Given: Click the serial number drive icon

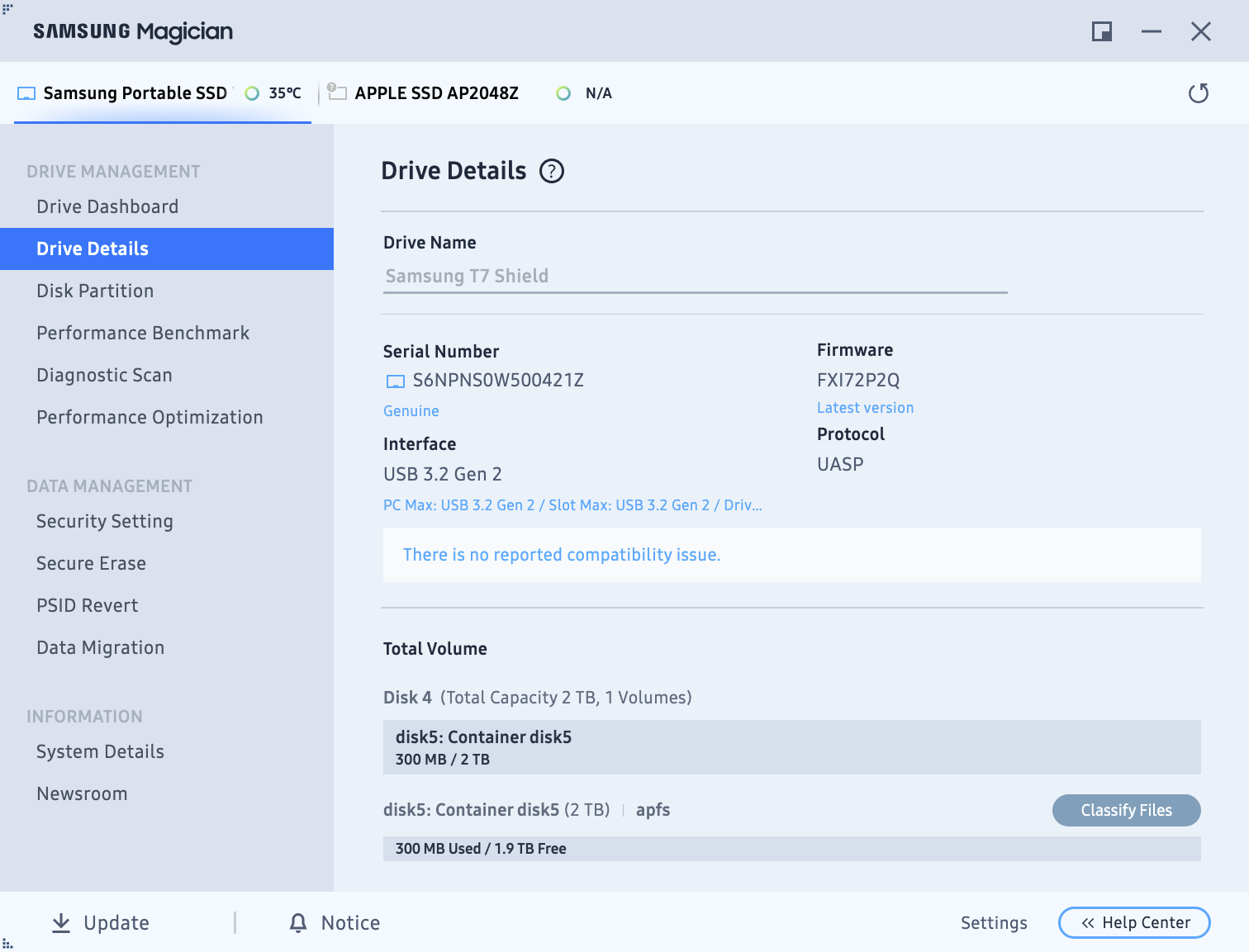Looking at the screenshot, I should coord(396,381).
